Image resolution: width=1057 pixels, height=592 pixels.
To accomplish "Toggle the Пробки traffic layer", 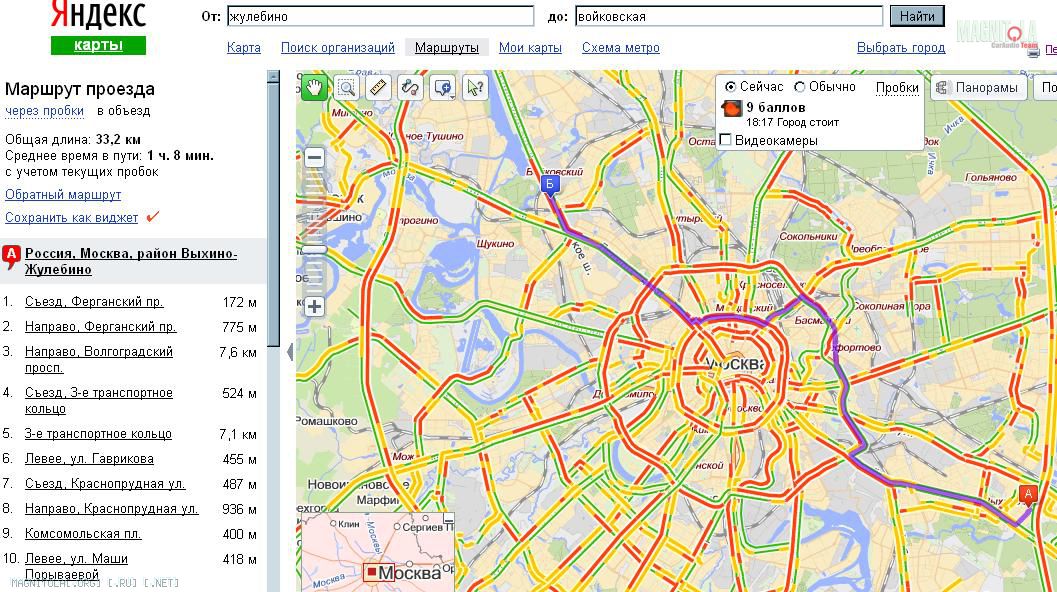I will [897, 88].
